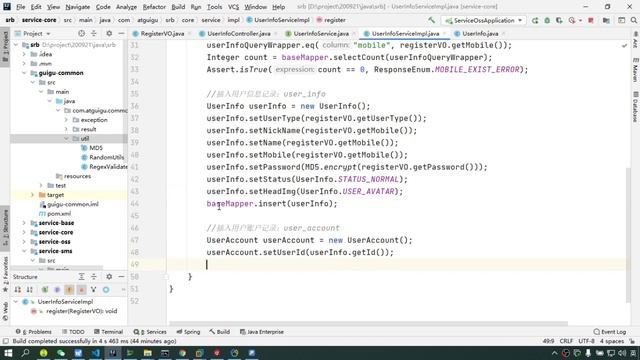
Task: Open the Event Log
Action: (x=610, y=332)
